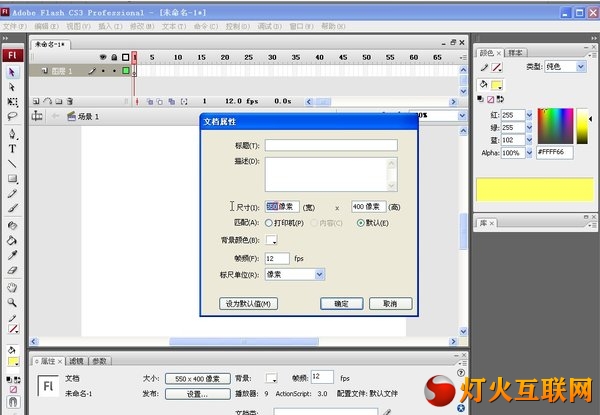The width and height of the screenshot is (600, 415).
Task: Select the Hand tool
Action: coord(12,288)
